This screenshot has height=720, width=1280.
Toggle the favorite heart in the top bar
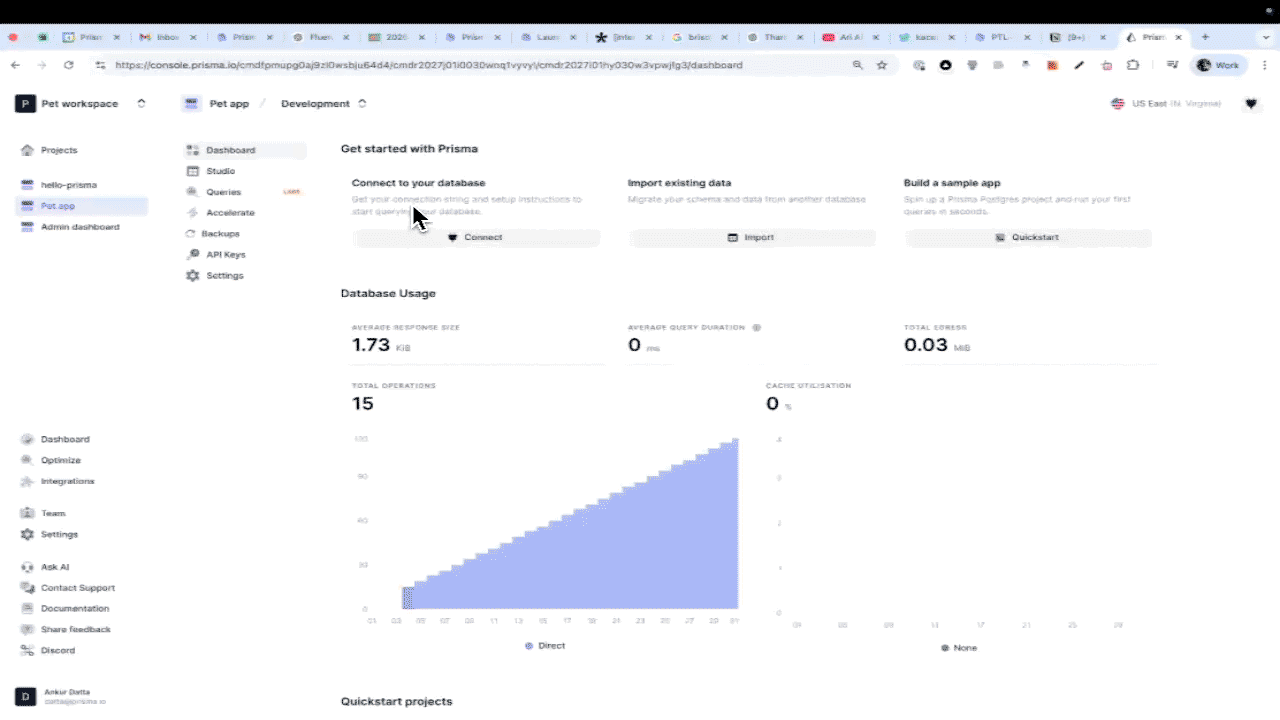tap(1251, 103)
